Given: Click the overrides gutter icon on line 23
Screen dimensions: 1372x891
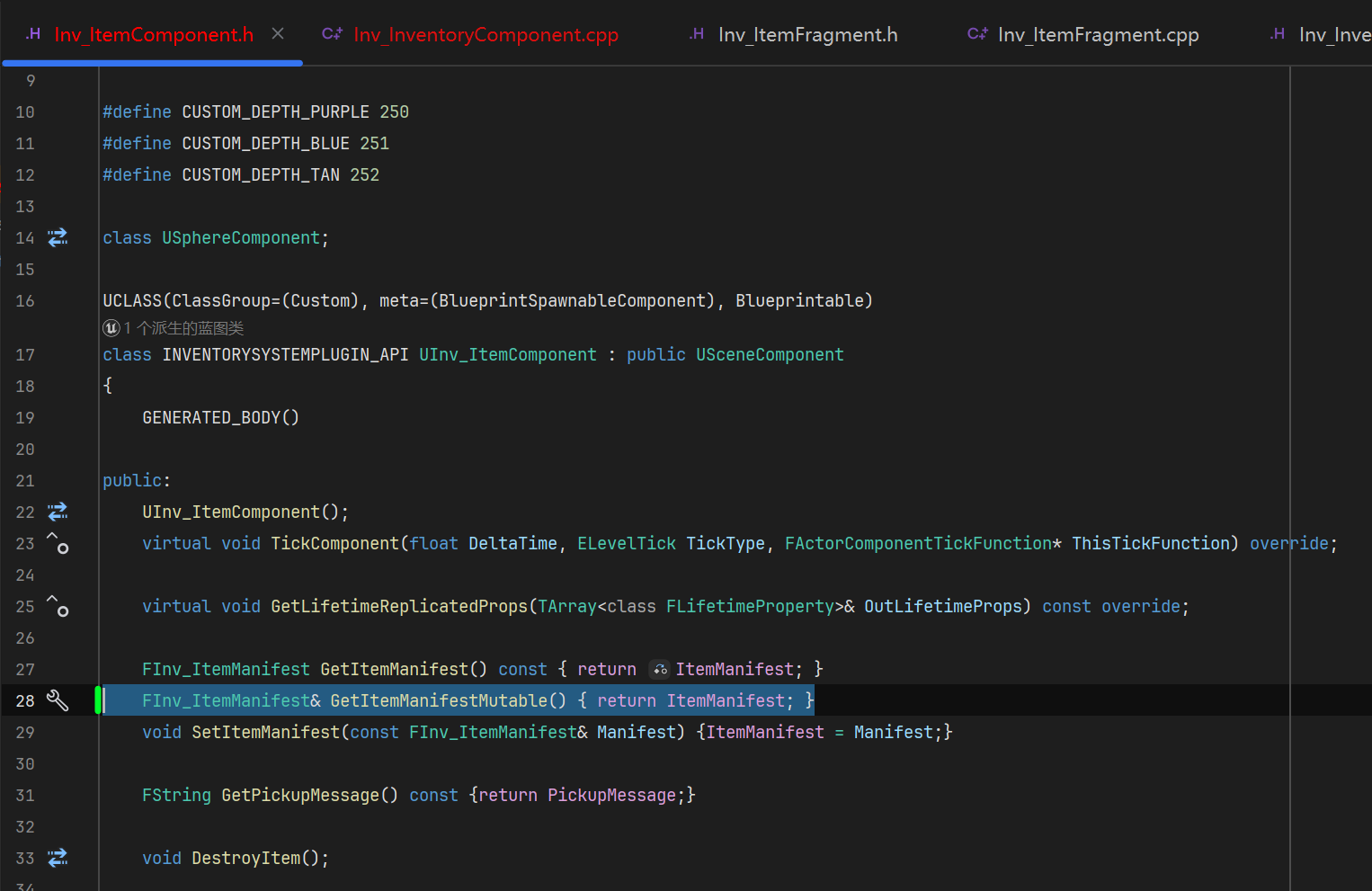Looking at the screenshot, I should (58, 543).
